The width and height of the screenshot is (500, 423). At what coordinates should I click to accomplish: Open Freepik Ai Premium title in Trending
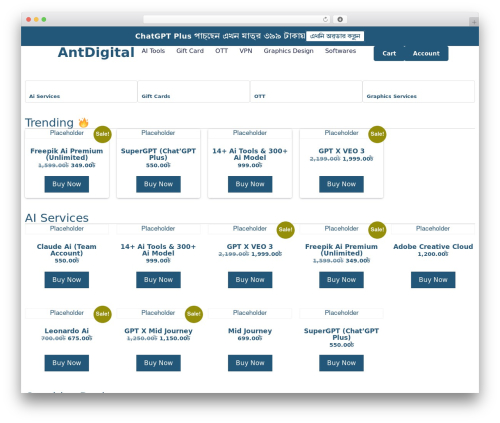[x=67, y=154]
